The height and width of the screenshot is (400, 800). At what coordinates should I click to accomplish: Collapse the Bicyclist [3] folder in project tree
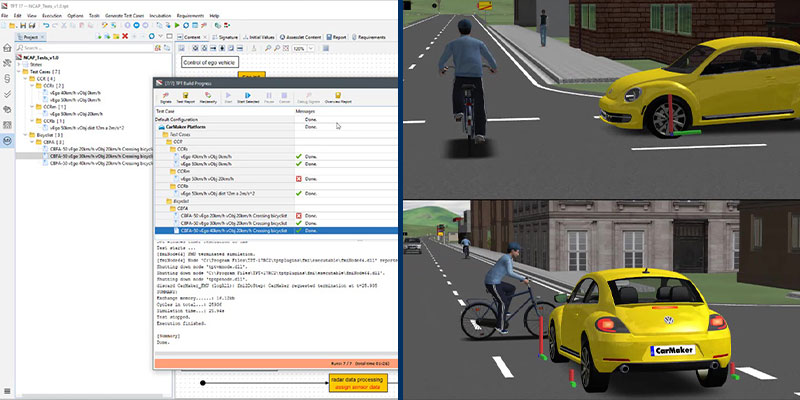[26, 135]
